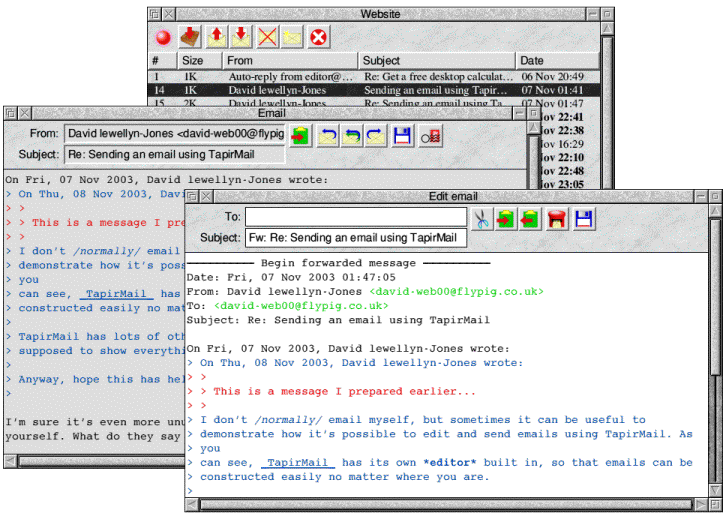The height and width of the screenshot is (524, 728).
Task: Click the 'Date: Fri, 07 Nov 2003 01:47:05' line
Action: 291,278
